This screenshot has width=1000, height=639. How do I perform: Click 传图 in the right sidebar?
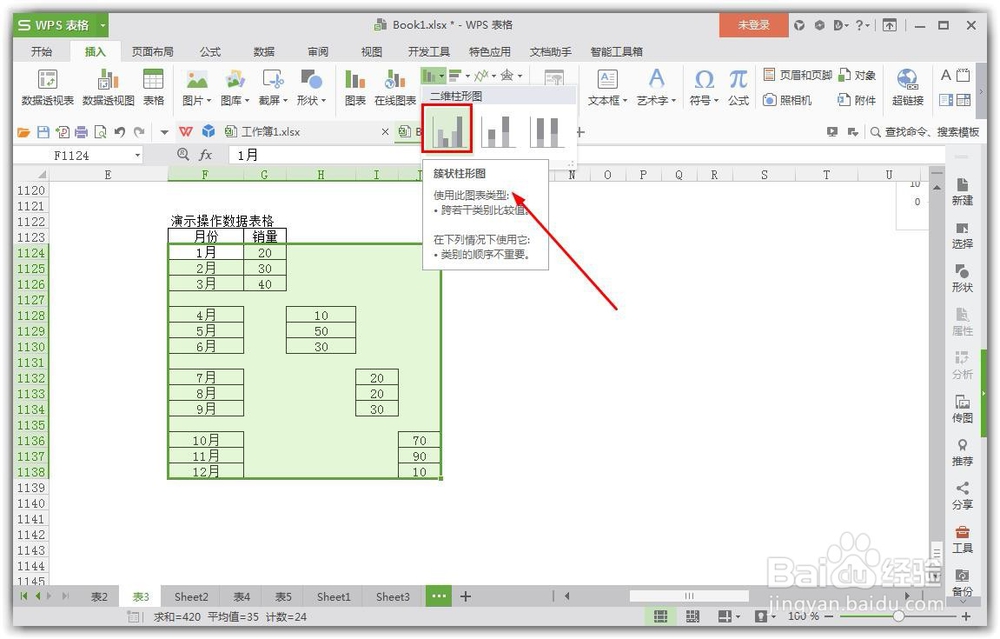(x=962, y=409)
